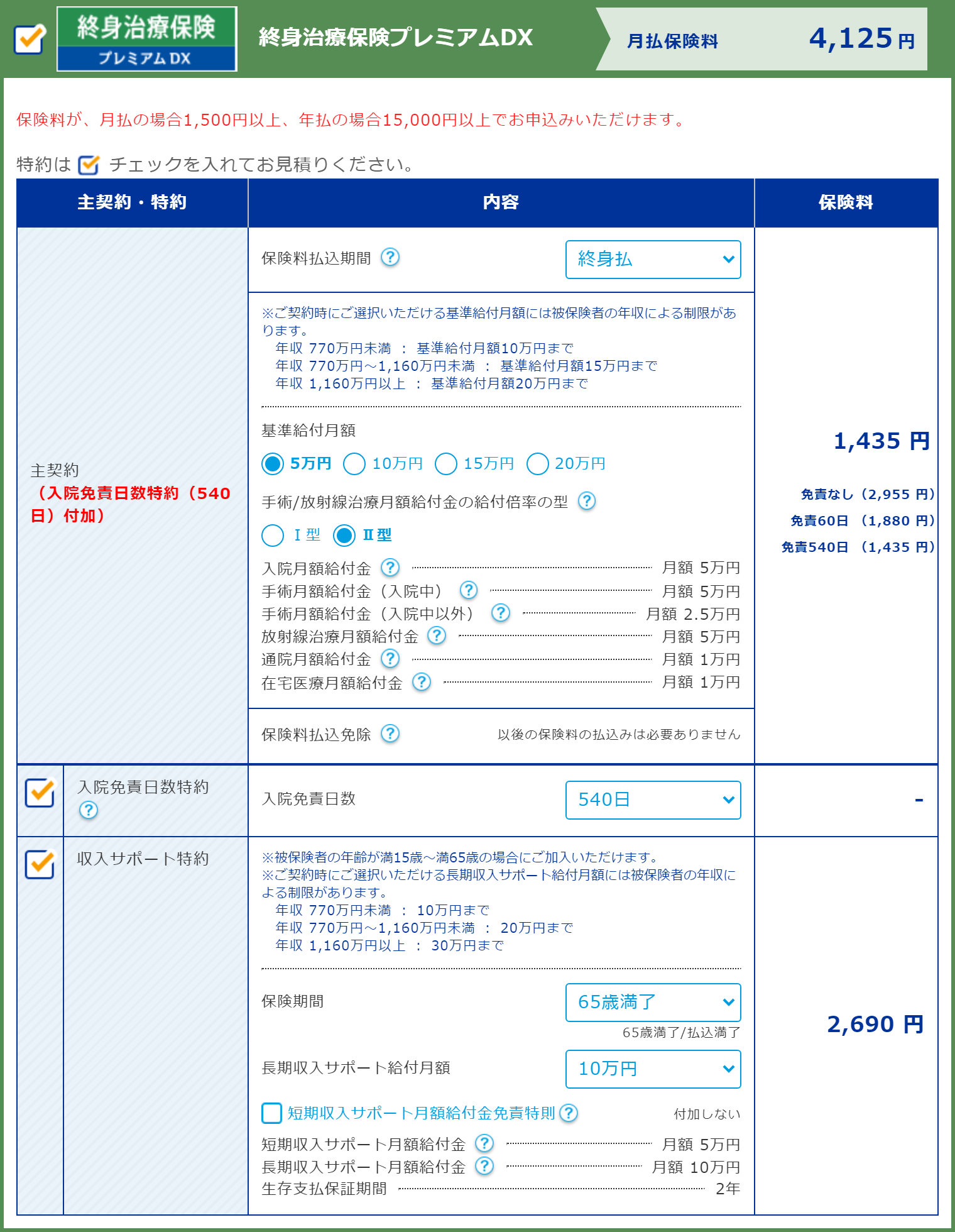
Task: Select 15万円 base monthly benefit
Action: [x=446, y=464]
